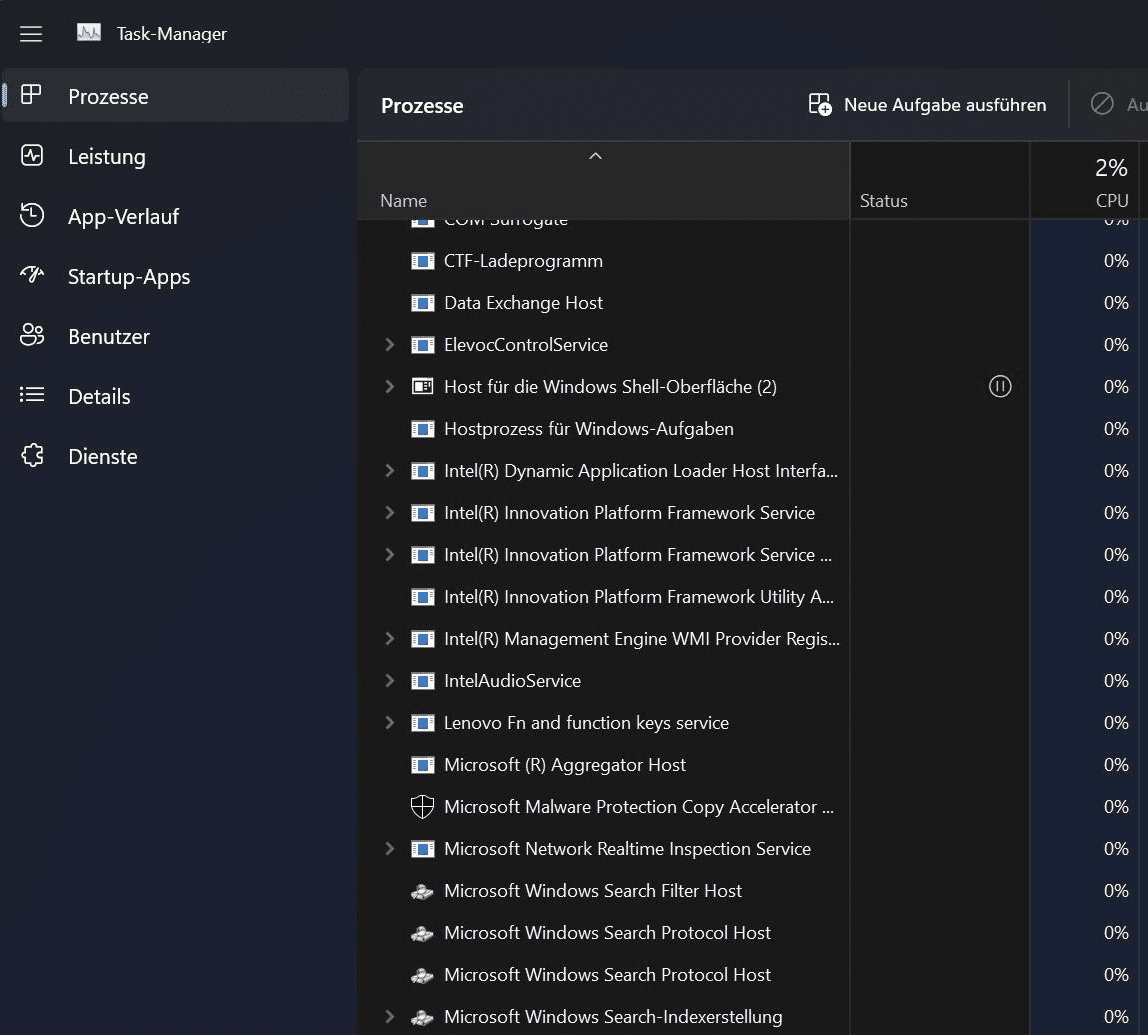
Task: Expand the IntelAudioService entry
Action: [x=390, y=681]
